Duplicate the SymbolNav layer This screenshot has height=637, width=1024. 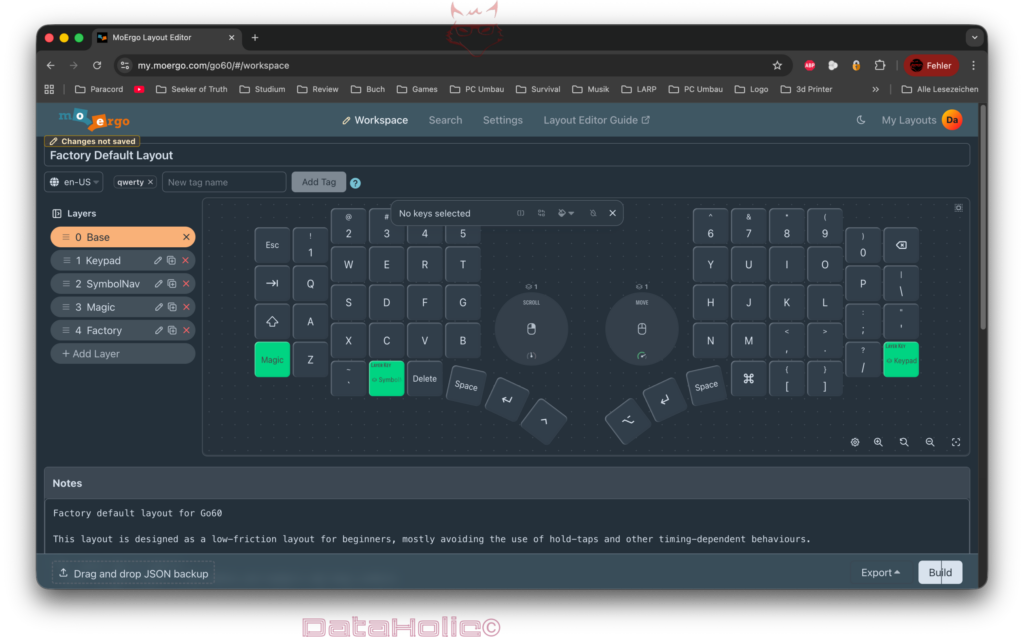172,284
